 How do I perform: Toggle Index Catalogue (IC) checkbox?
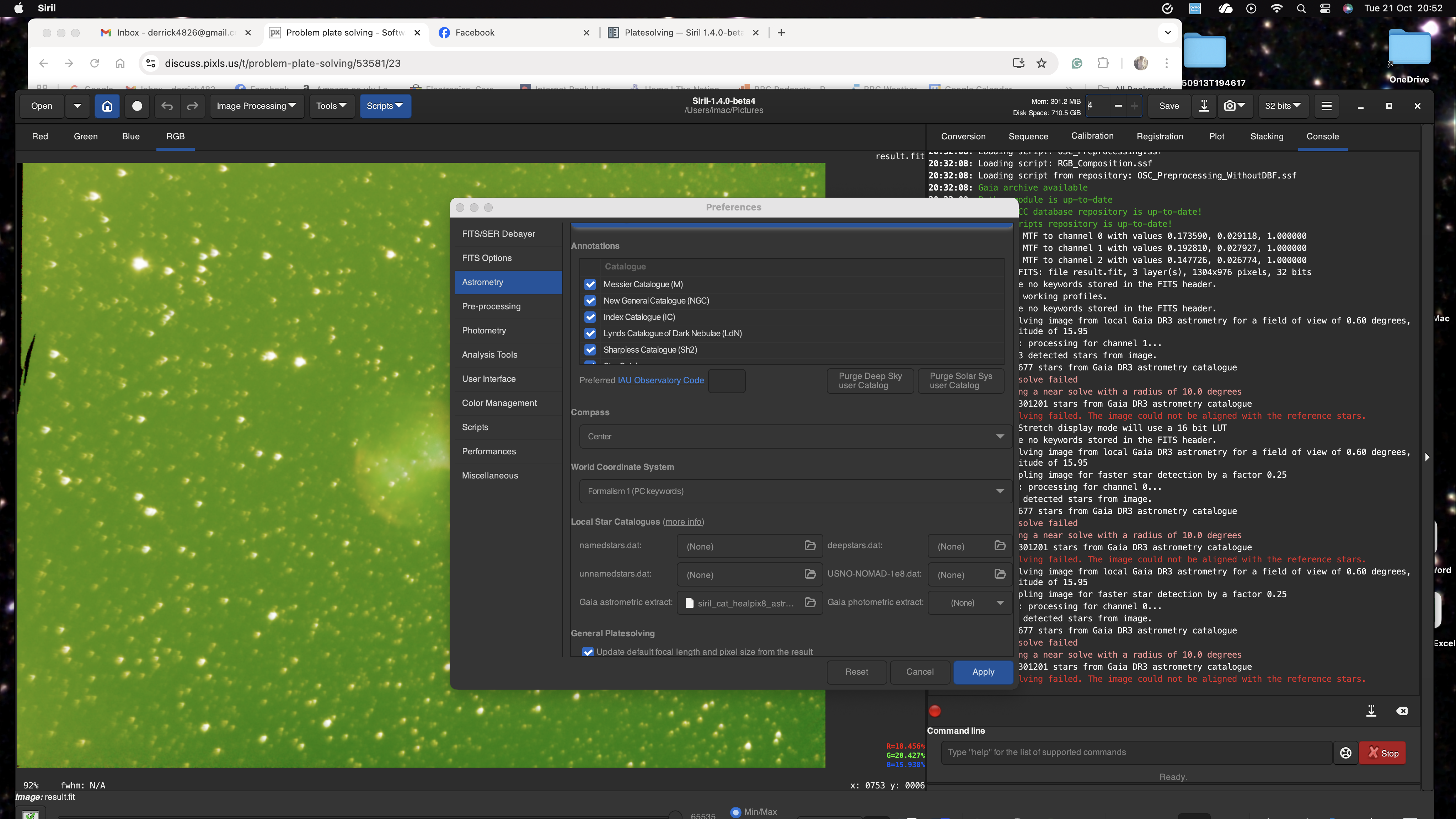[x=590, y=317]
